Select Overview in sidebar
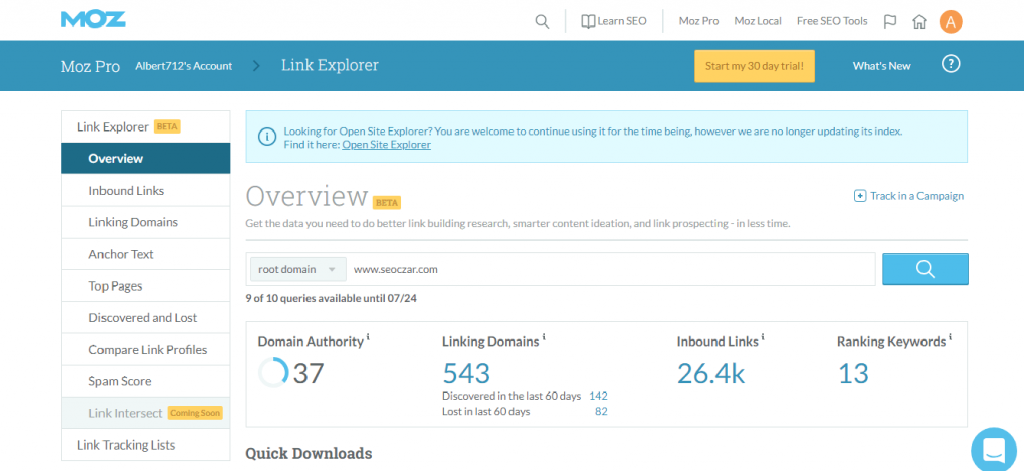 (x=146, y=159)
